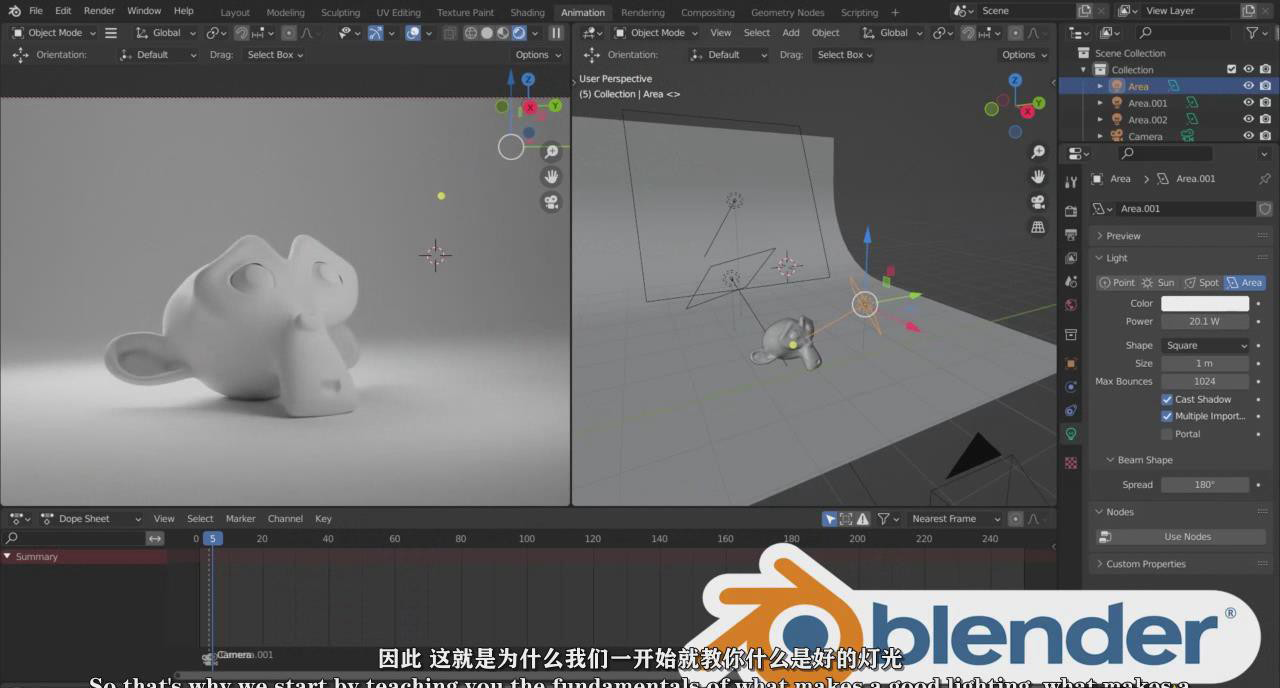Open the Physics properties tab icon
The height and width of the screenshot is (688, 1280).
[x=1071, y=387]
